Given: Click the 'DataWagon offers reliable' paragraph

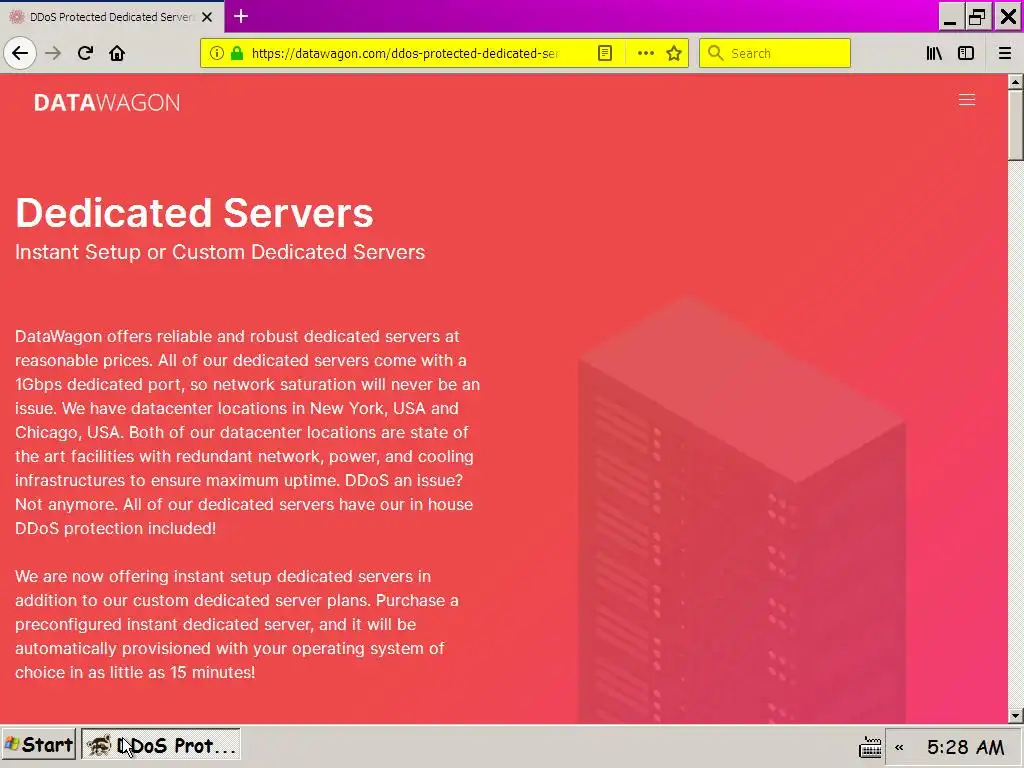Looking at the screenshot, I should pyautogui.click(x=248, y=432).
